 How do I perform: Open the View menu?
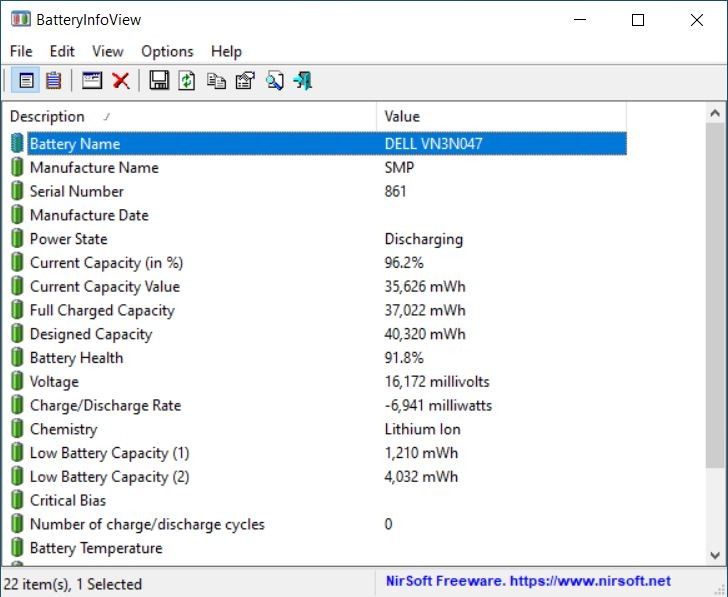point(107,51)
